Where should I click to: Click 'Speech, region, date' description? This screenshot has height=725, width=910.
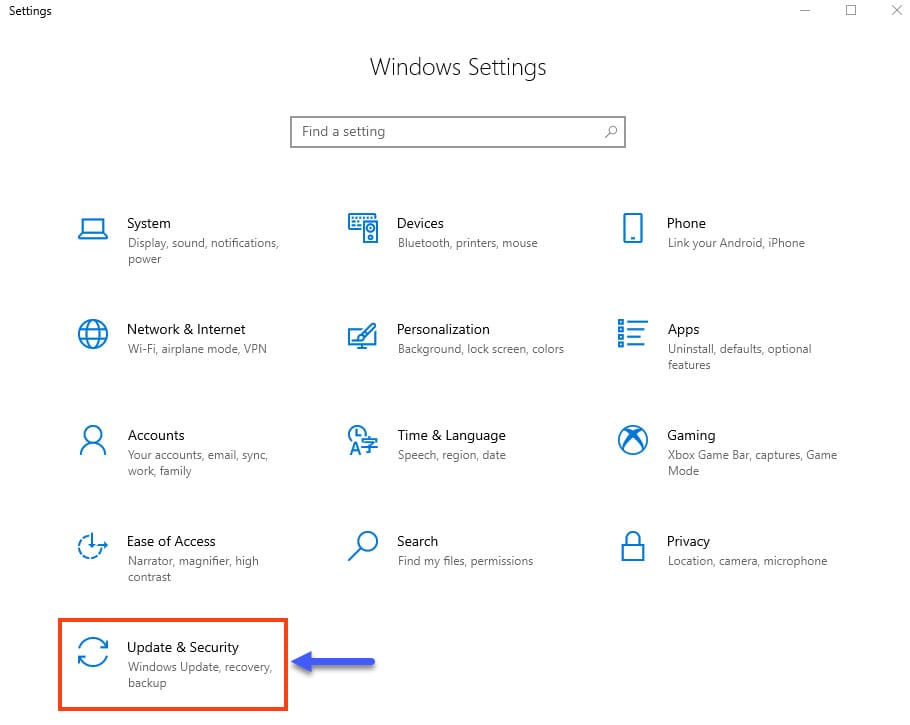pyautogui.click(x=452, y=455)
